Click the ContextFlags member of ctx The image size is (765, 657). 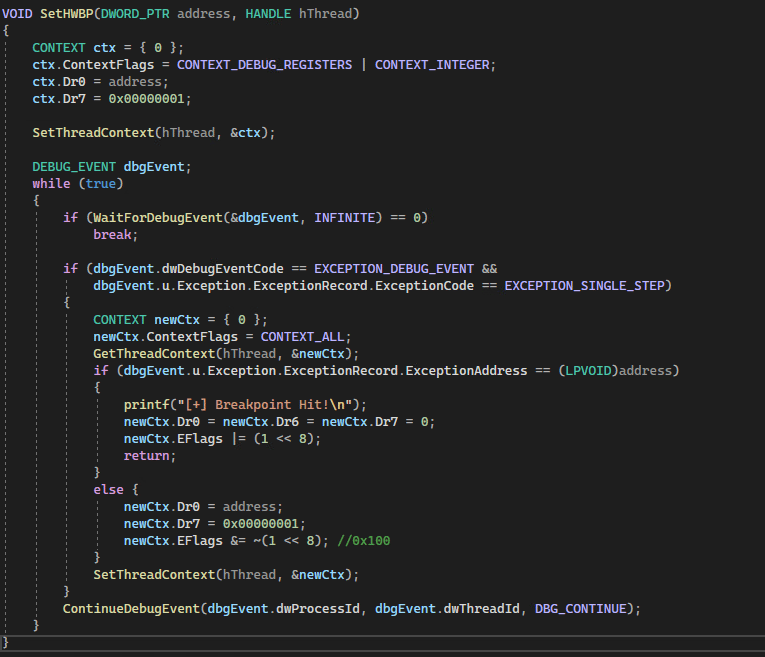[108, 65]
